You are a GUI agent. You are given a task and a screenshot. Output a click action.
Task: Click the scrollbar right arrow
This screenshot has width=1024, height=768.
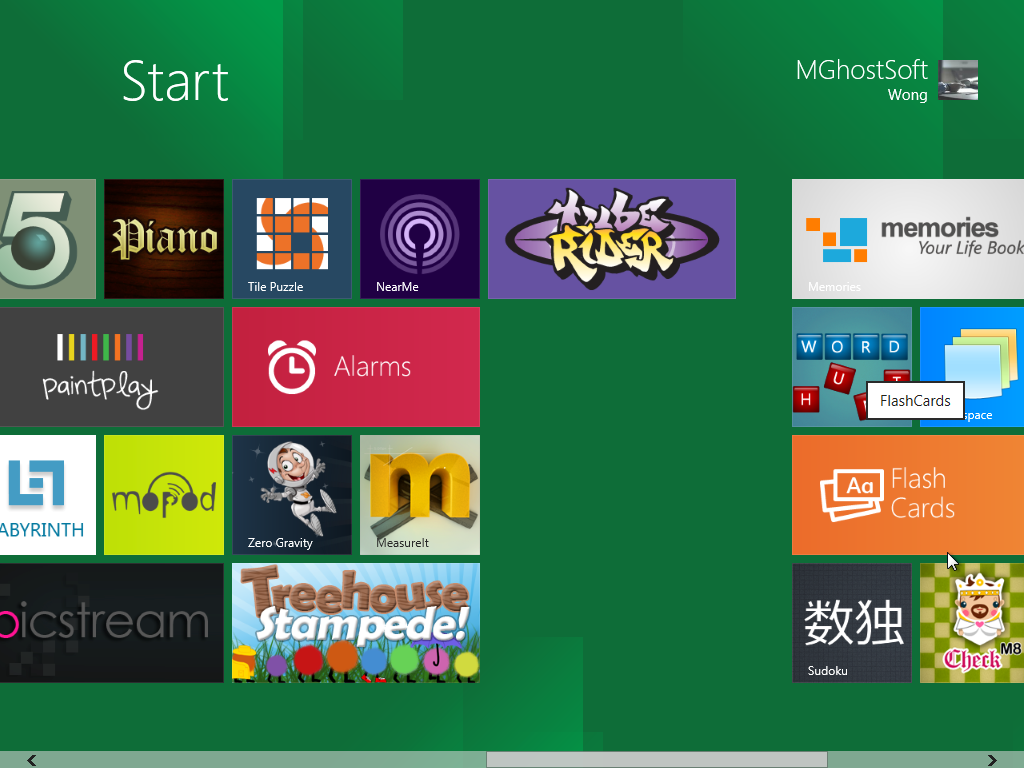pyautogui.click(x=992, y=760)
